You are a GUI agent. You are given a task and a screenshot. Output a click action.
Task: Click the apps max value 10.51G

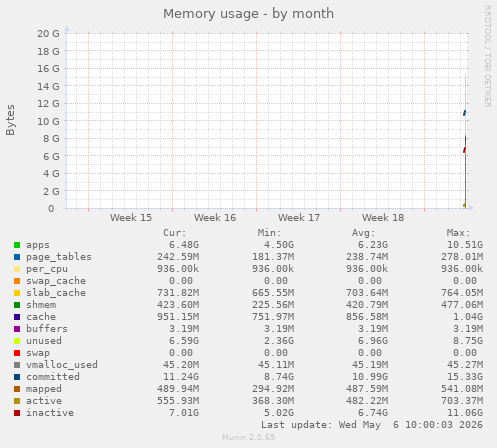point(465,245)
